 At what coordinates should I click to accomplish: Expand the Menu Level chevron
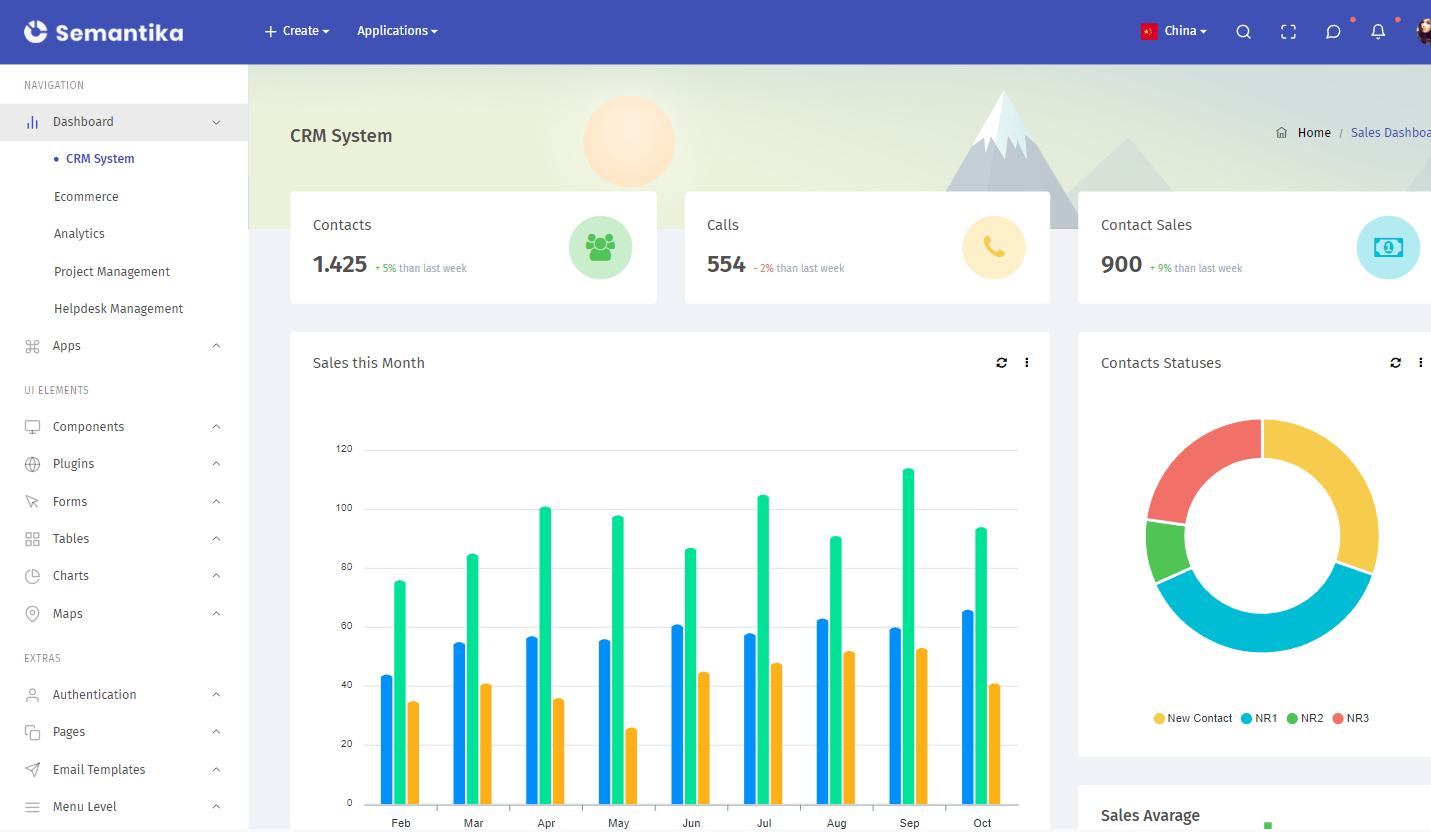[x=216, y=807]
